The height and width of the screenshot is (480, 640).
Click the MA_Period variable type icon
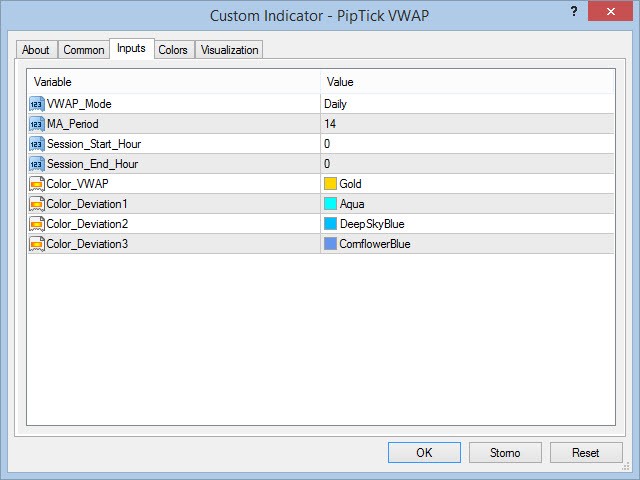point(37,124)
